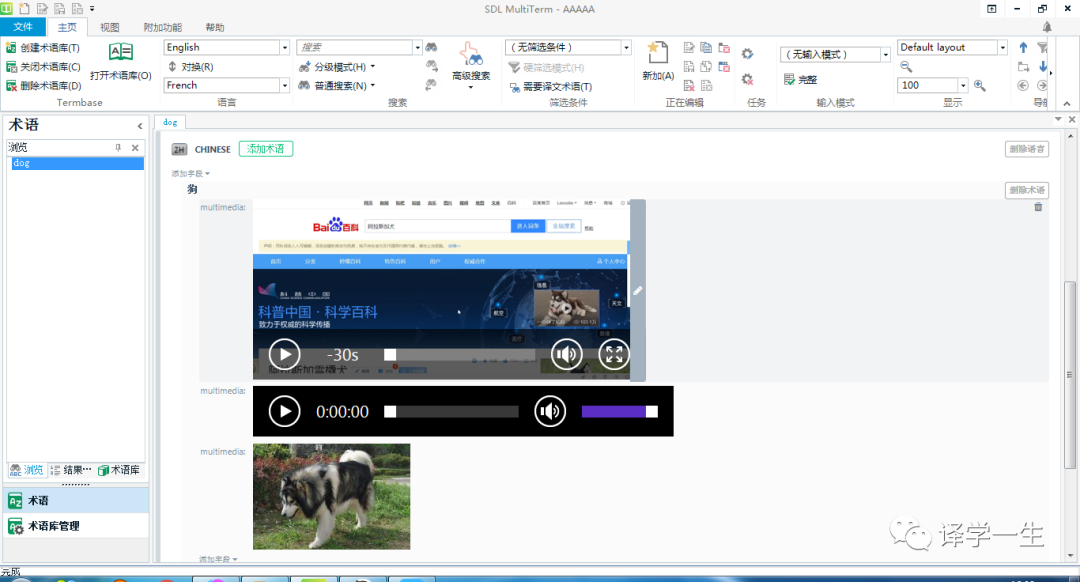
Task: Click the back circle arrow navigation icon
Action: point(1023,85)
